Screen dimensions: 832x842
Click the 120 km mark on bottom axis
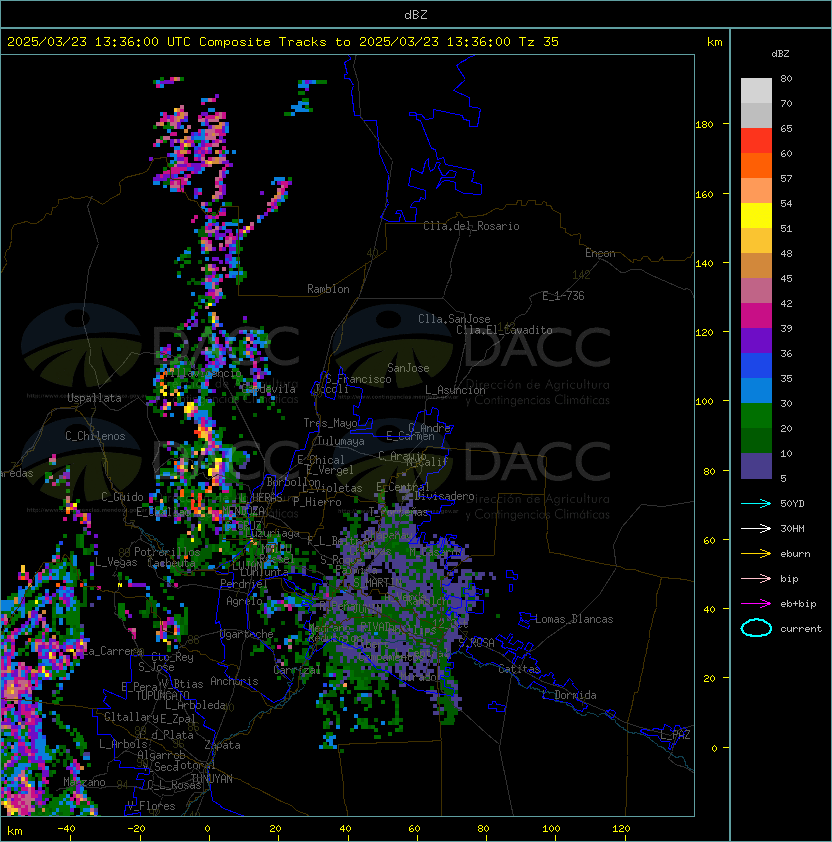tap(621, 829)
